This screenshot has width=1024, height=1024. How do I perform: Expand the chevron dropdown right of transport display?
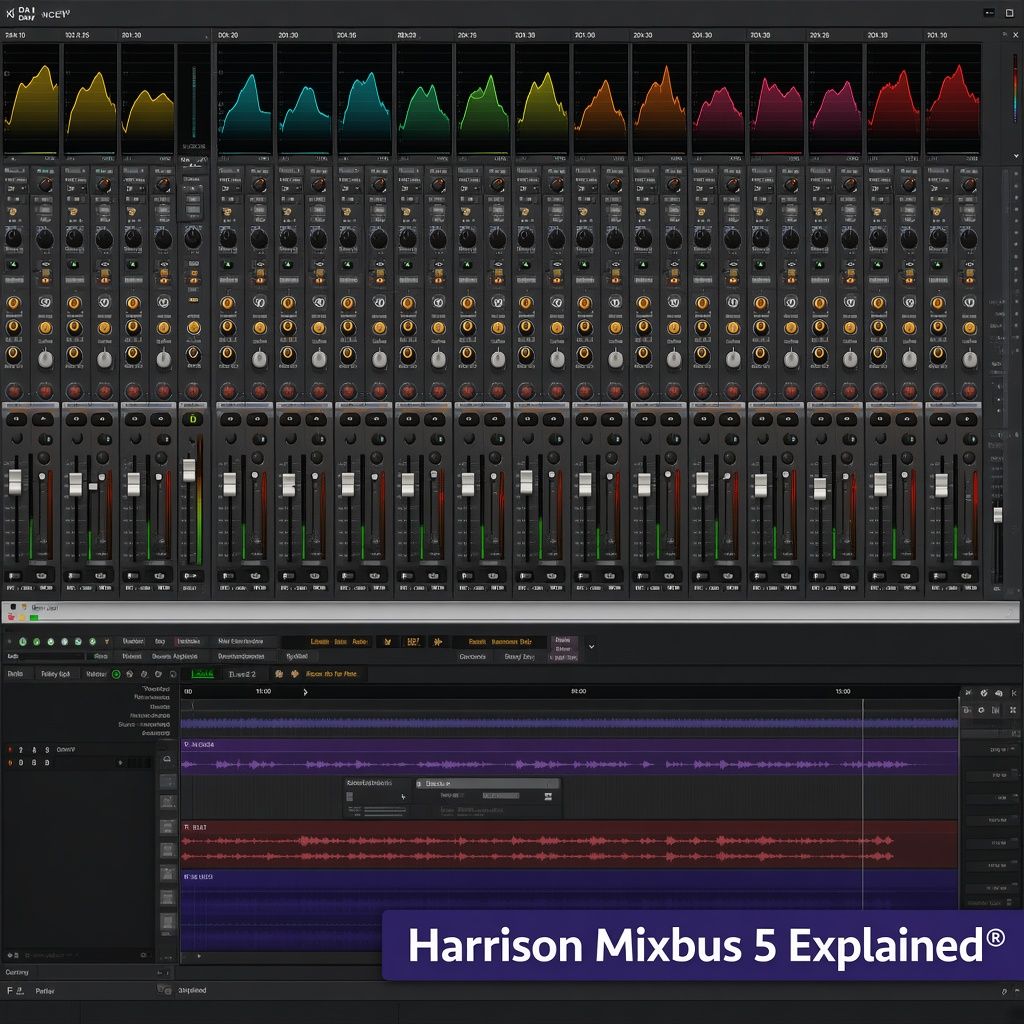pyautogui.click(x=592, y=647)
